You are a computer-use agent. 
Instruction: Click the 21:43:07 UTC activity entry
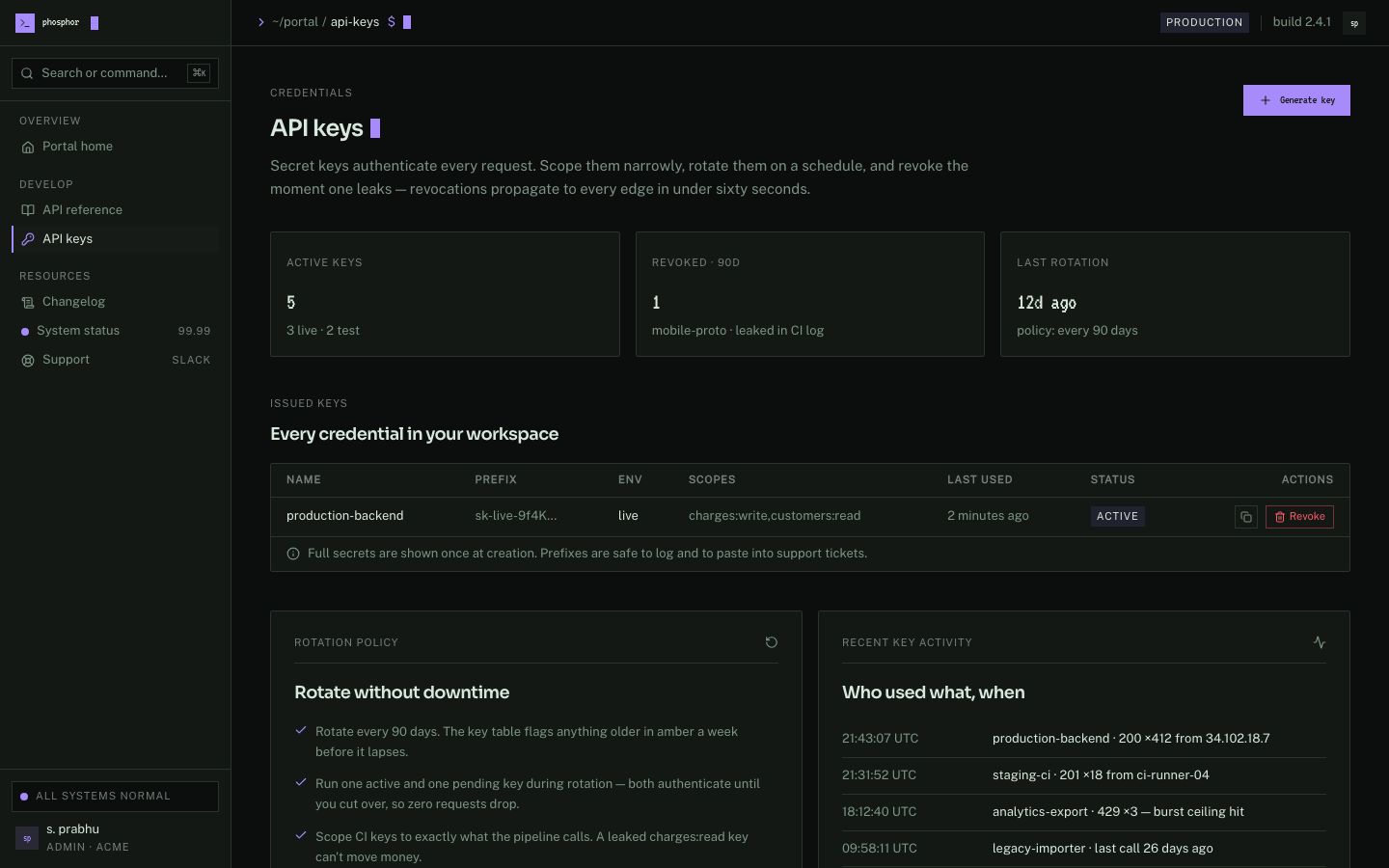point(1083,739)
